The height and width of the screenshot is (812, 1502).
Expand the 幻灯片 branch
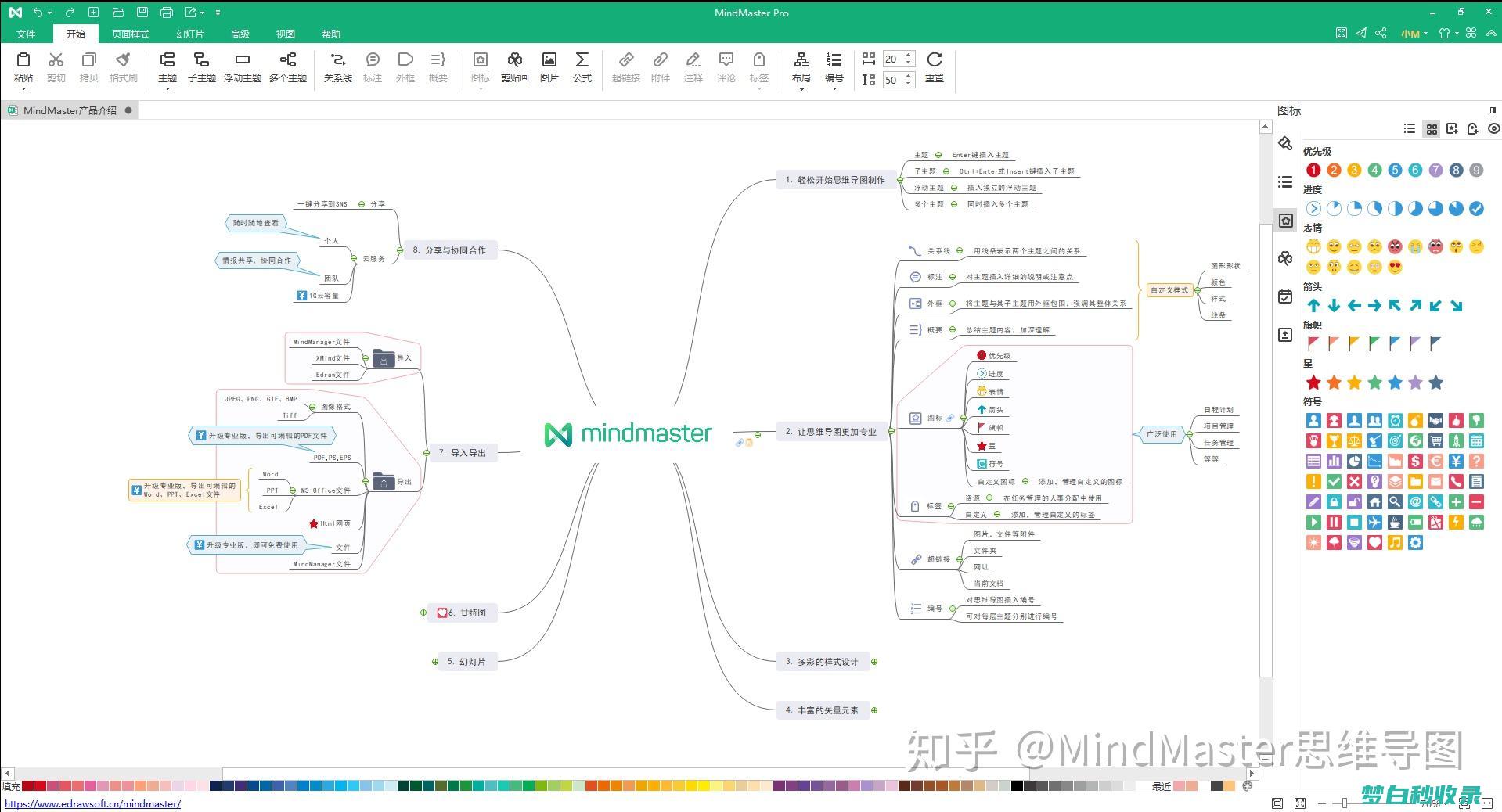(x=435, y=662)
